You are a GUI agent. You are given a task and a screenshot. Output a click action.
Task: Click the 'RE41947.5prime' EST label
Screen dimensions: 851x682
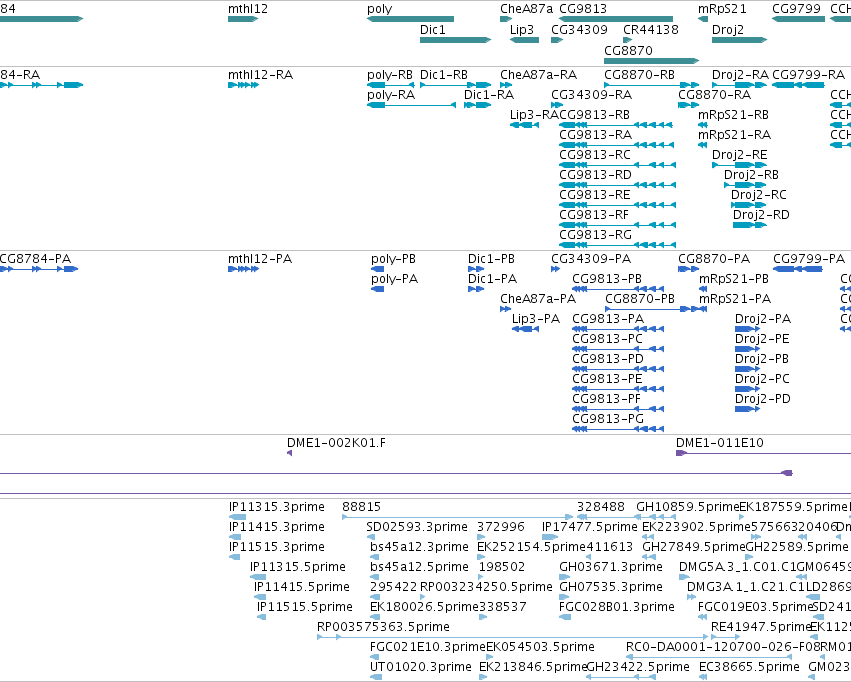(761, 627)
